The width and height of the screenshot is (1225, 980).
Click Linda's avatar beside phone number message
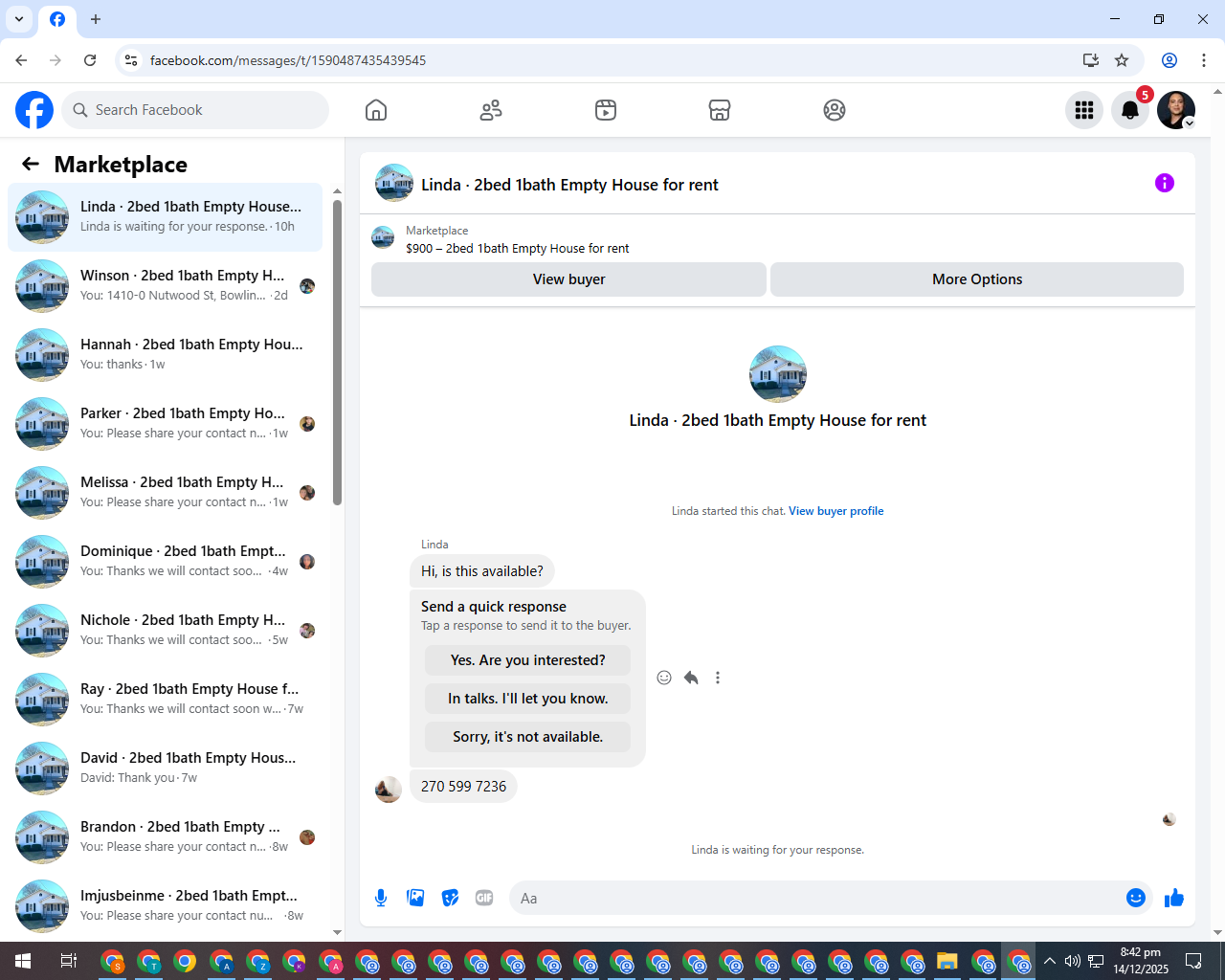click(x=388, y=790)
